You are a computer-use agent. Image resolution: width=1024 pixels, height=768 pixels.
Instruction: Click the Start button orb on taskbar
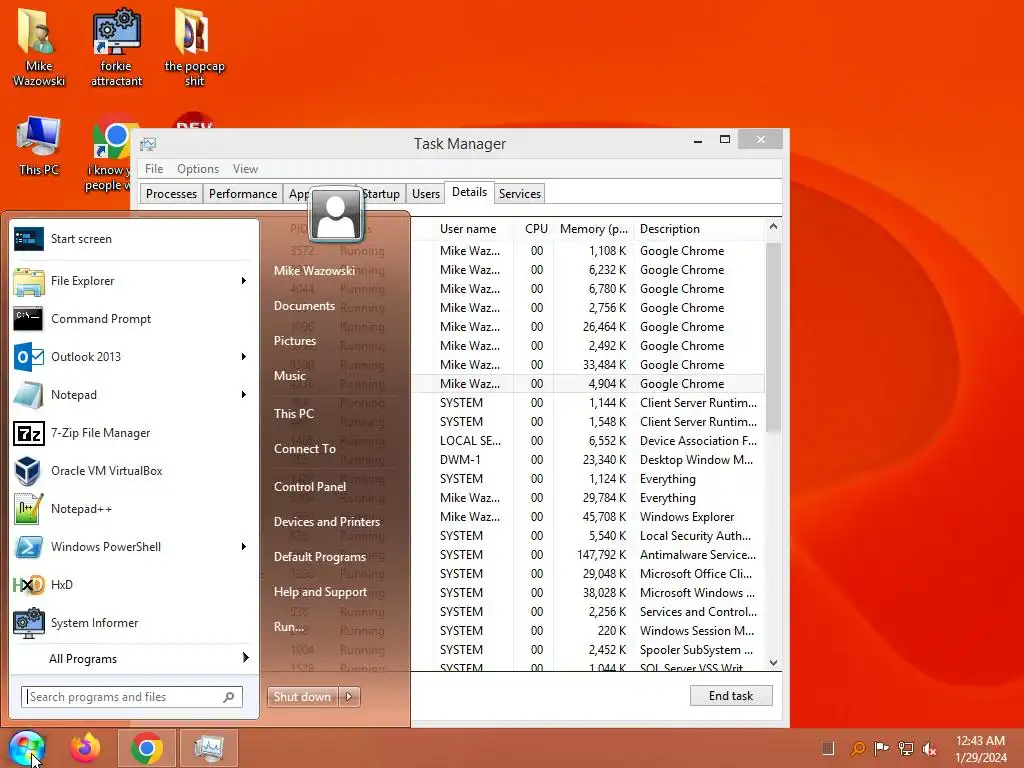coord(27,748)
